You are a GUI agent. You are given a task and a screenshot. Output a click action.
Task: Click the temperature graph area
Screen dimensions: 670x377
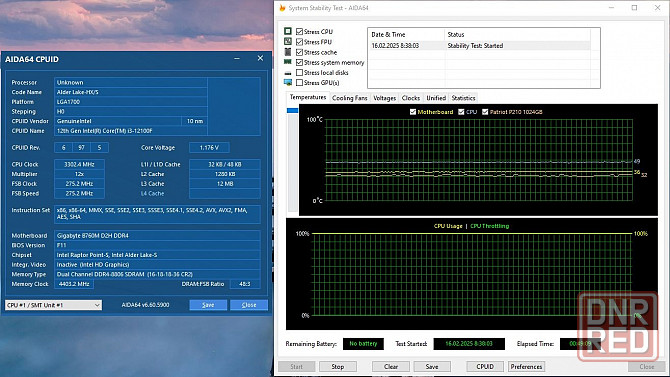(479, 159)
